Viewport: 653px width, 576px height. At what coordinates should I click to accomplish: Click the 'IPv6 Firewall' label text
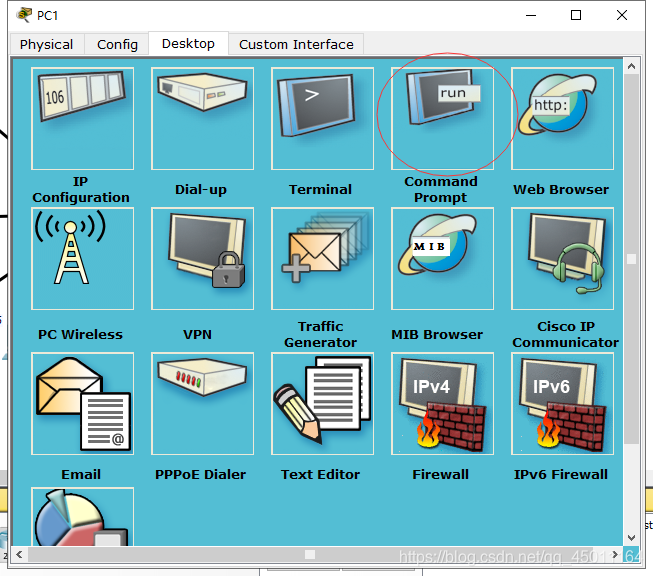[561, 474]
